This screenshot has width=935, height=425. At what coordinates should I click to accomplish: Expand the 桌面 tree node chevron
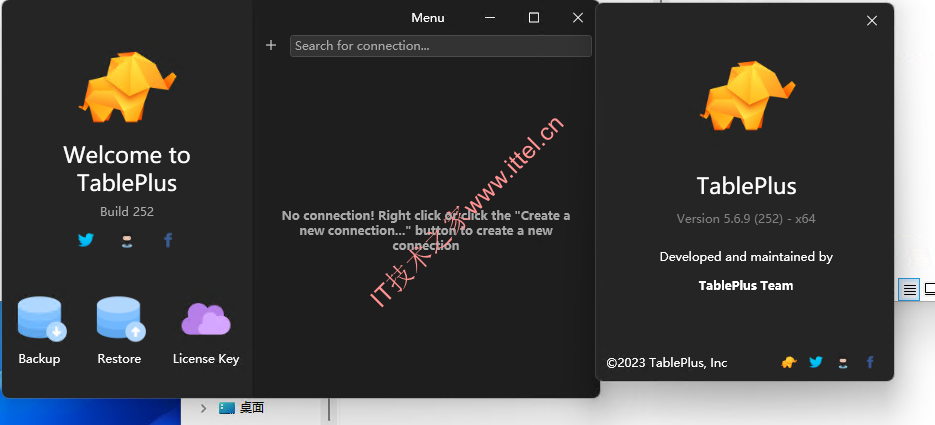click(203, 408)
